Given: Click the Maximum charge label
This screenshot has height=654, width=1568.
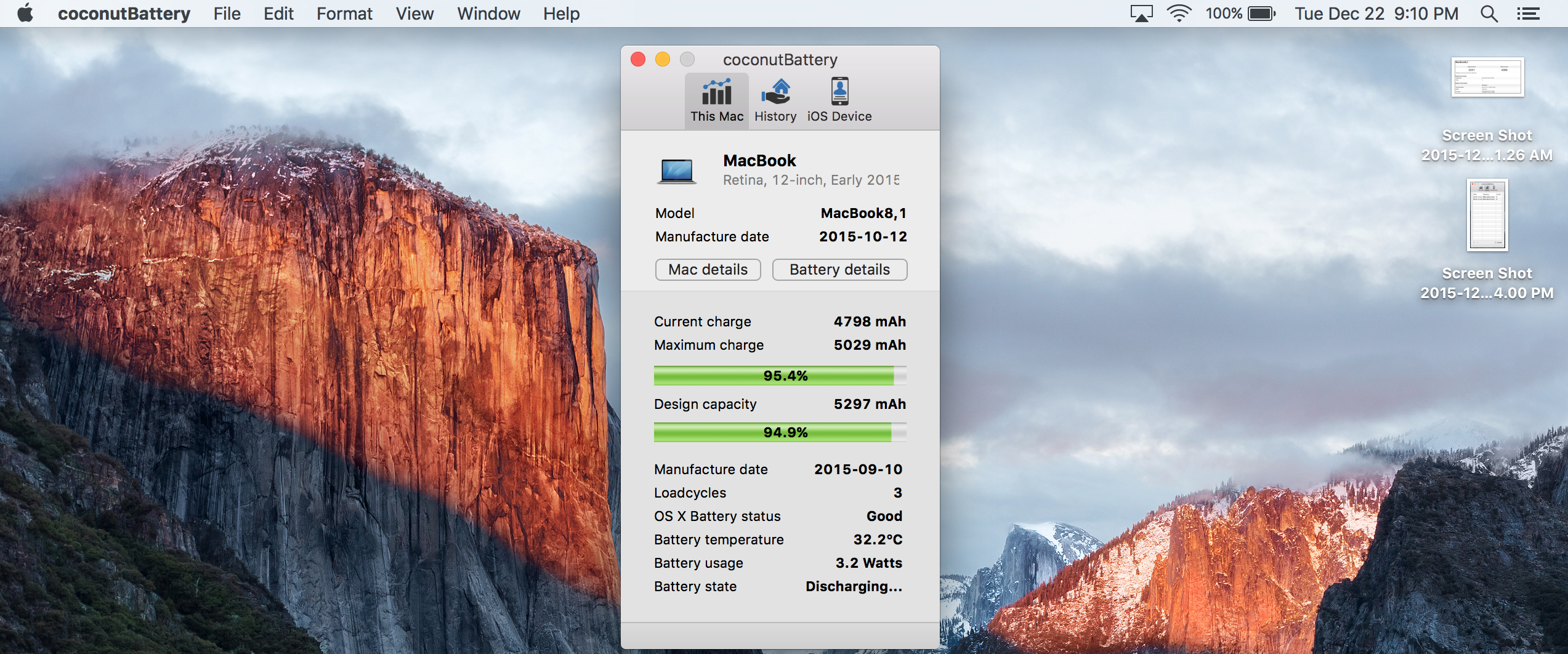Looking at the screenshot, I should pos(708,345).
